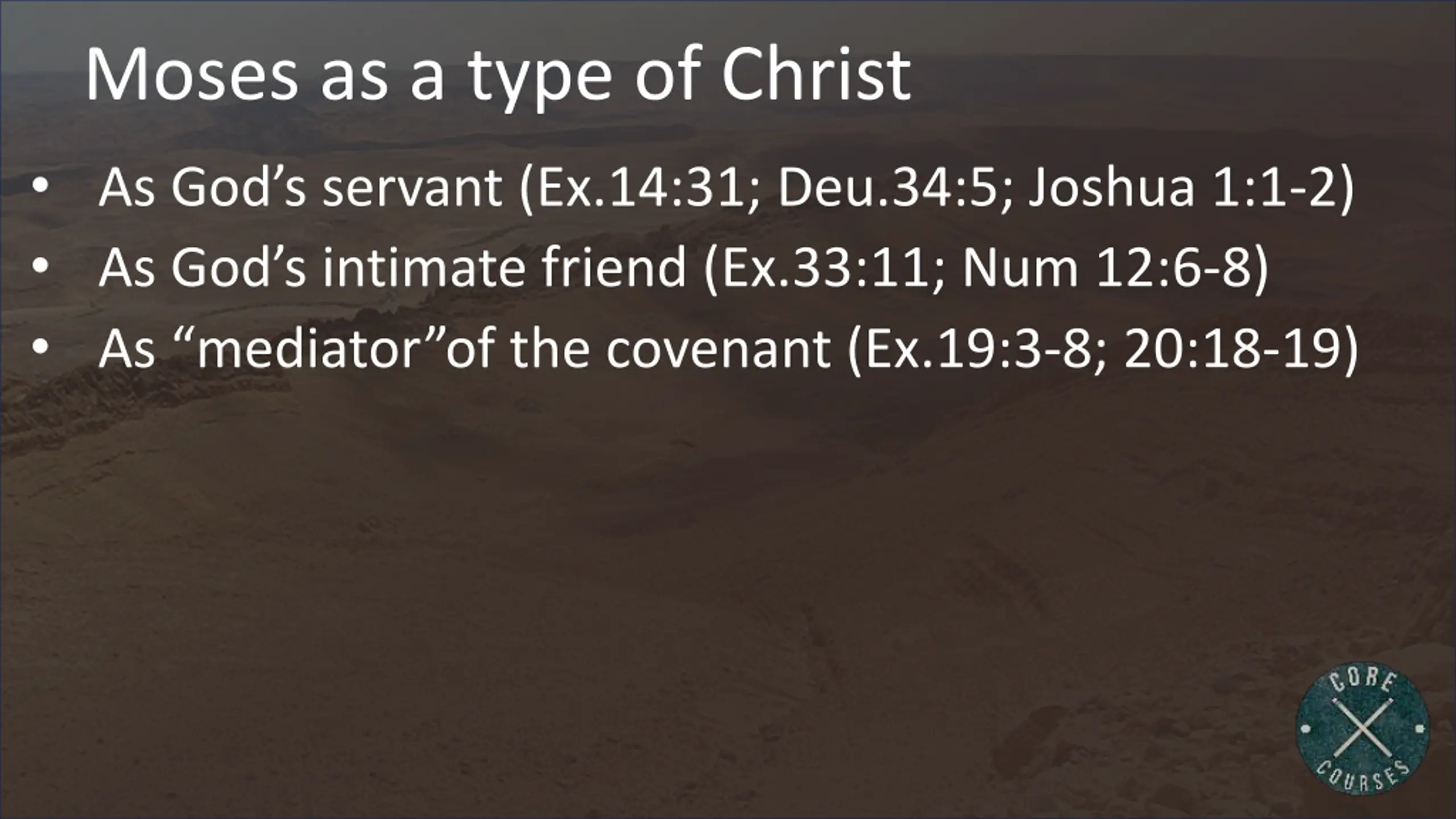Select the slide title "Moses as a type of Christ"
The height and width of the screenshot is (819, 1456).
point(498,75)
